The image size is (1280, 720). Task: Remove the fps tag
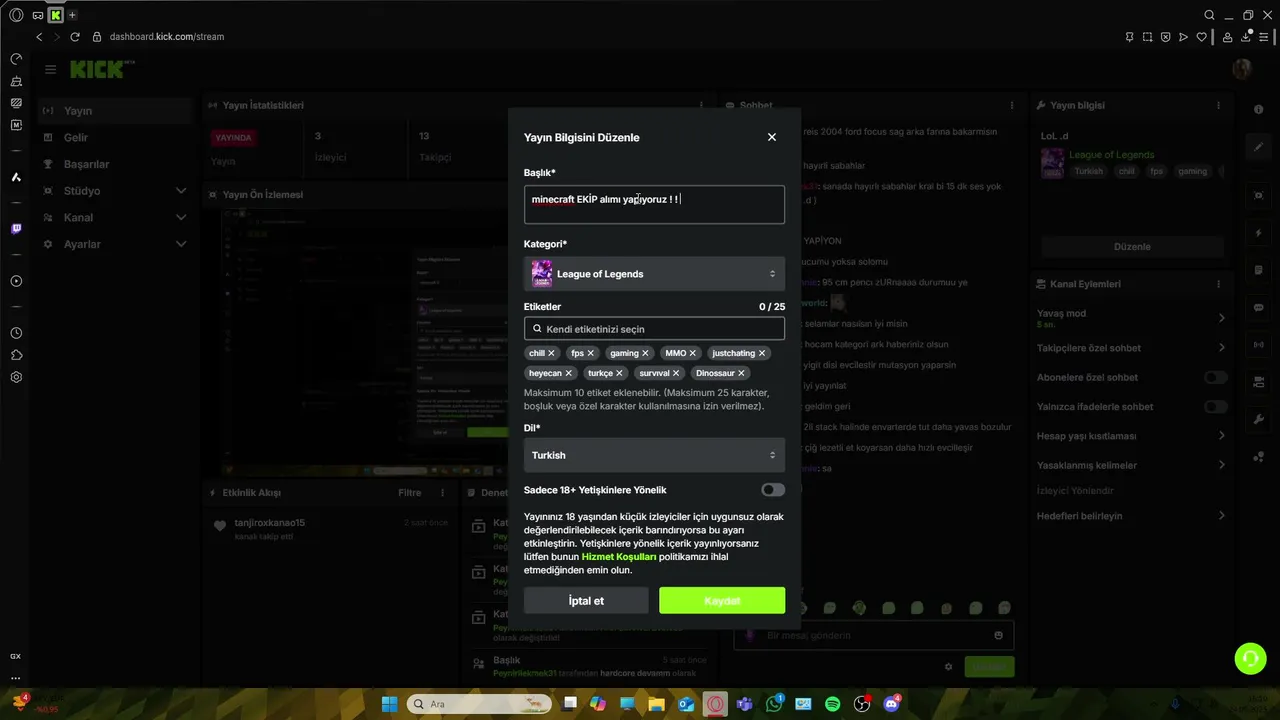click(590, 353)
